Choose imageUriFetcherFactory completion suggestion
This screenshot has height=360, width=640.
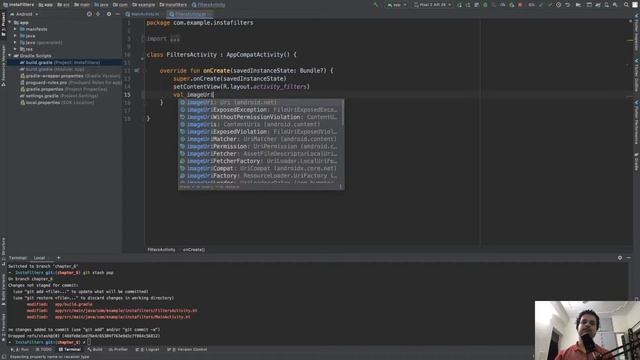point(260,161)
